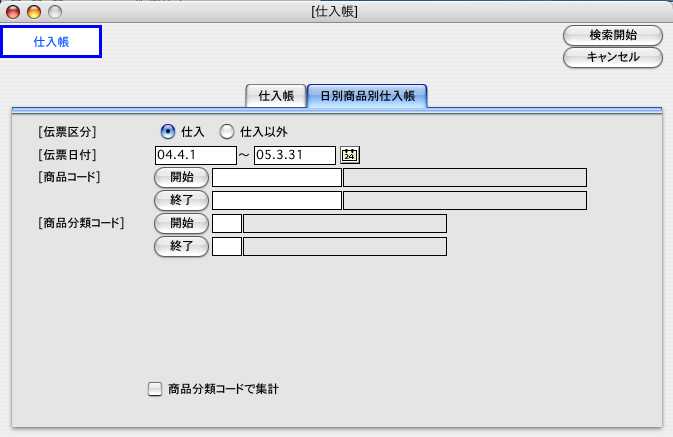Select the 仕入 radio button

168,131
